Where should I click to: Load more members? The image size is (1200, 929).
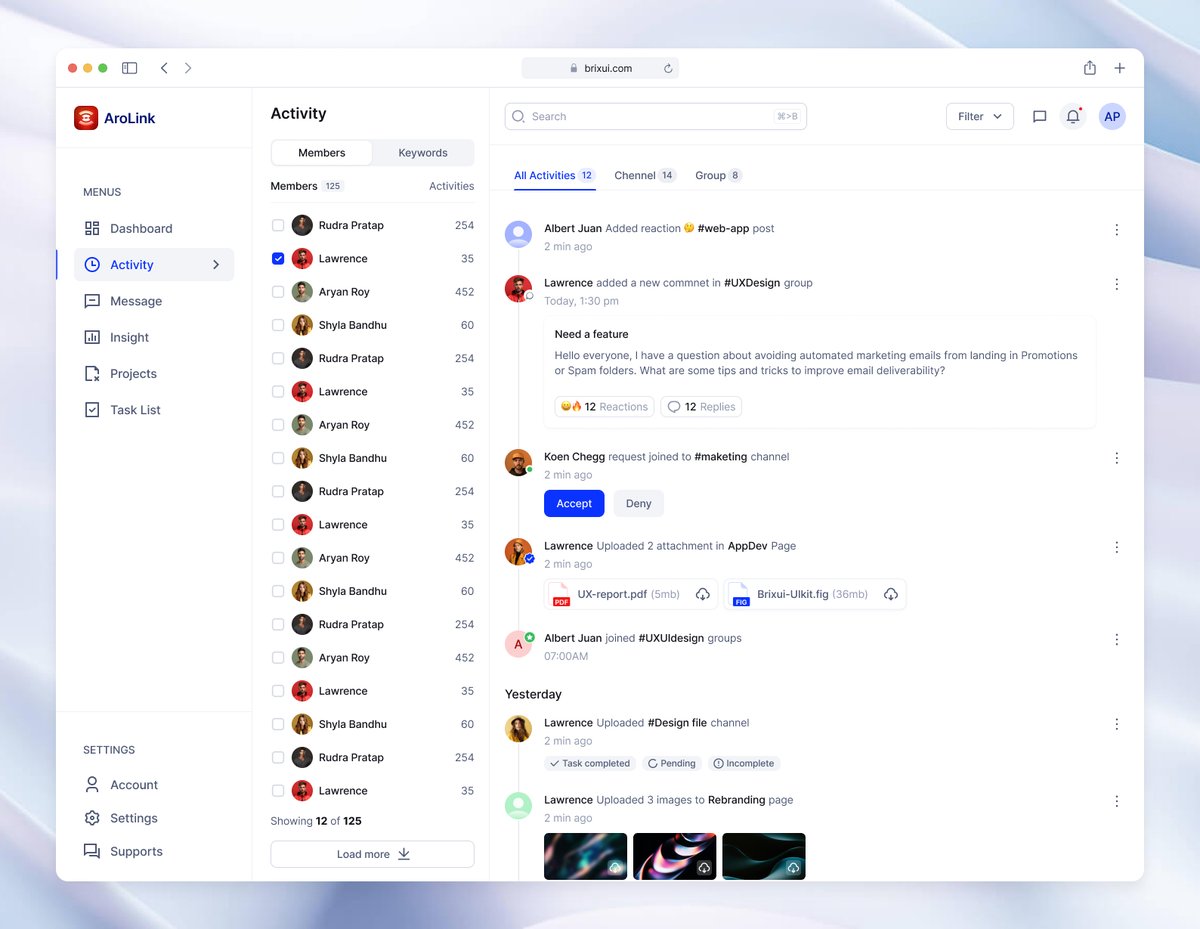pos(372,854)
